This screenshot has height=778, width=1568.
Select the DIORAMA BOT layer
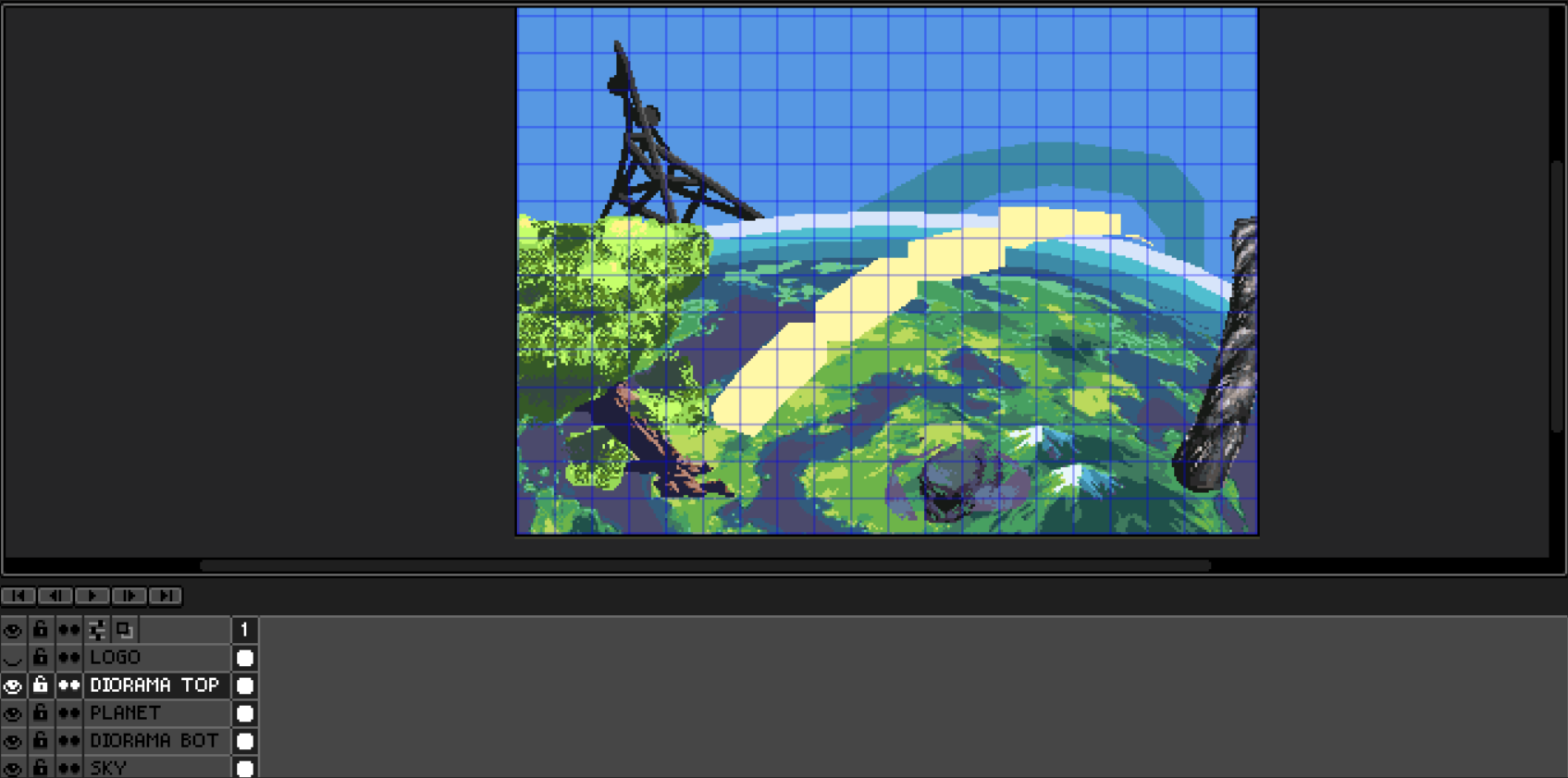pyautogui.click(x=157, y=741)
